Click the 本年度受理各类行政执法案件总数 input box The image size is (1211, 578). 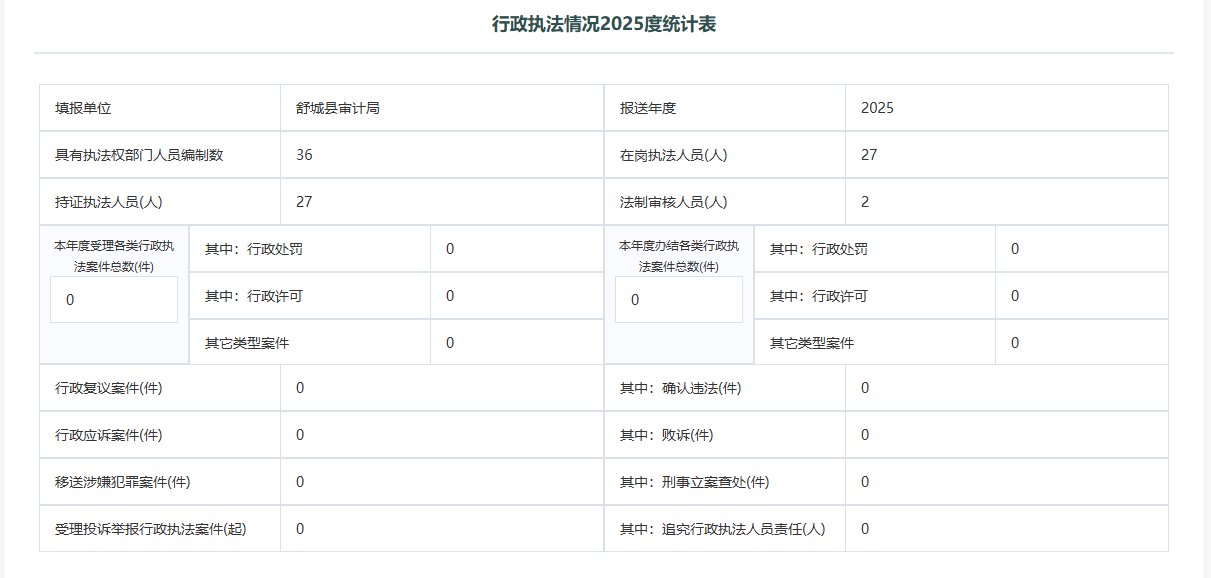[x=114, y=300]
